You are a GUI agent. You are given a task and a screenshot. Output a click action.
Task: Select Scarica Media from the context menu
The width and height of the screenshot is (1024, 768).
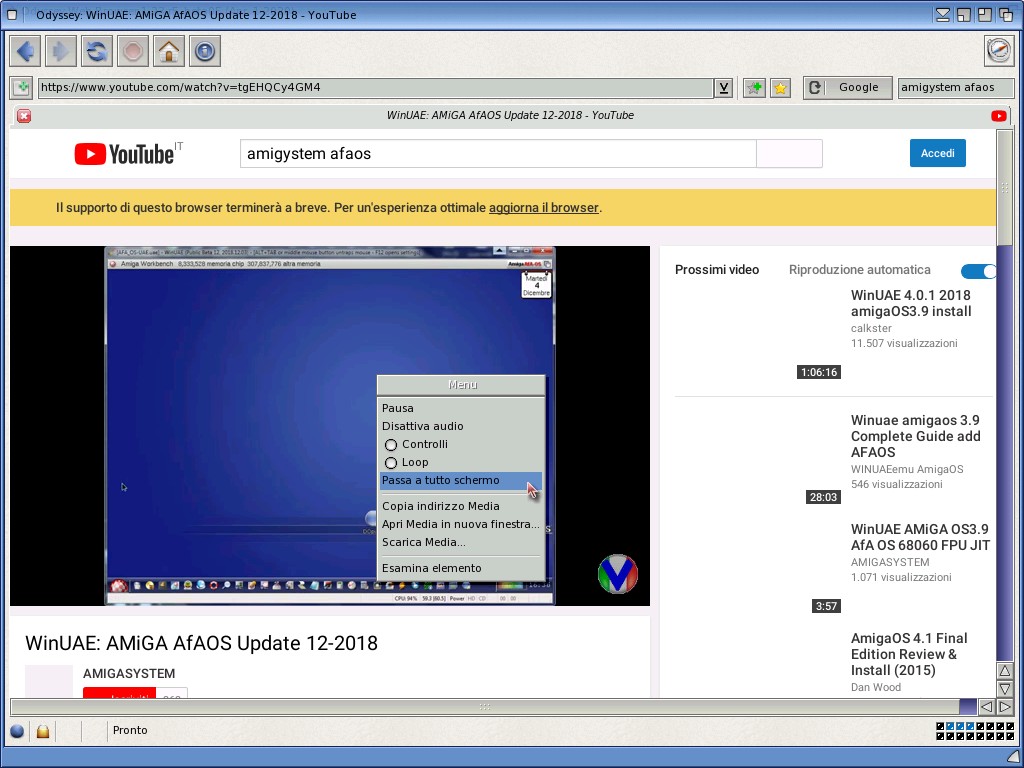coord(424,543)
